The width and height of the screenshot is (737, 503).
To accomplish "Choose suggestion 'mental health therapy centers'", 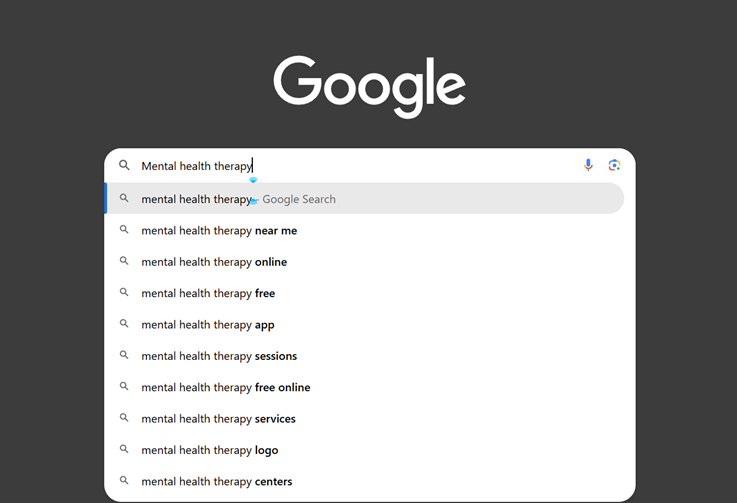I will click(x=365, y=481).
